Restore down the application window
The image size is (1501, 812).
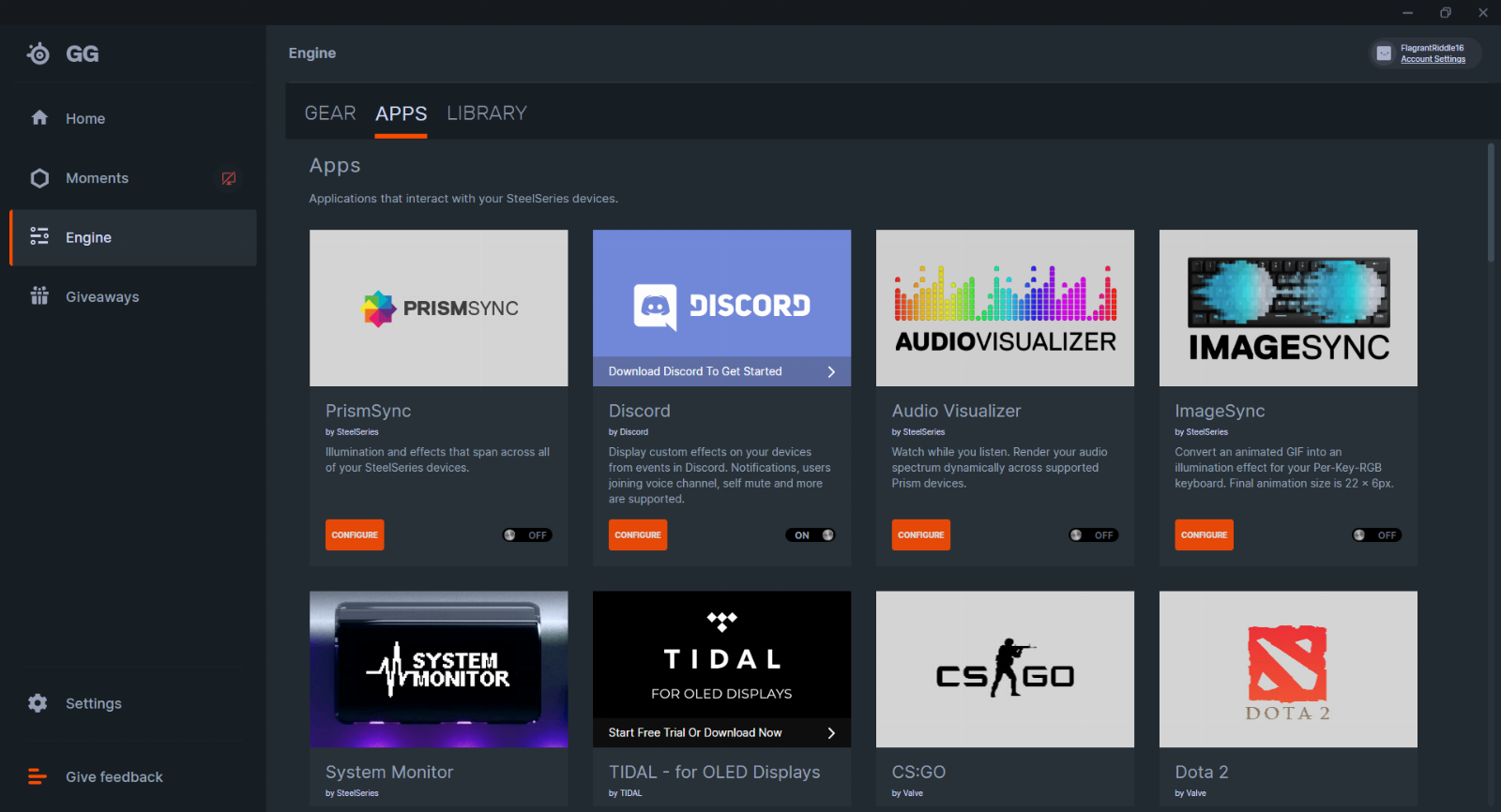pos(1446,12)
